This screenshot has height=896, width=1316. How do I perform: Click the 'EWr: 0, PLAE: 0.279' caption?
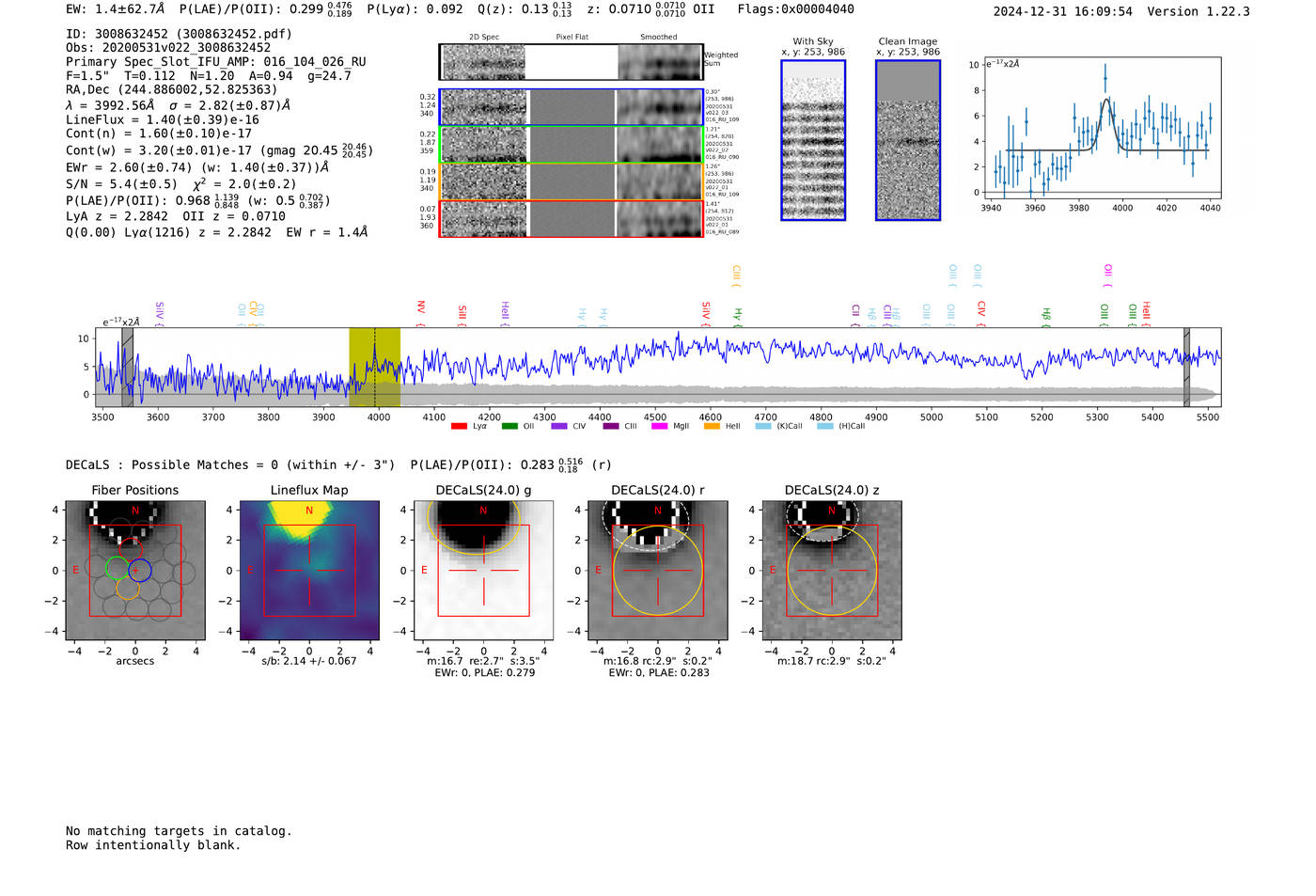click(x=484, y=672)
